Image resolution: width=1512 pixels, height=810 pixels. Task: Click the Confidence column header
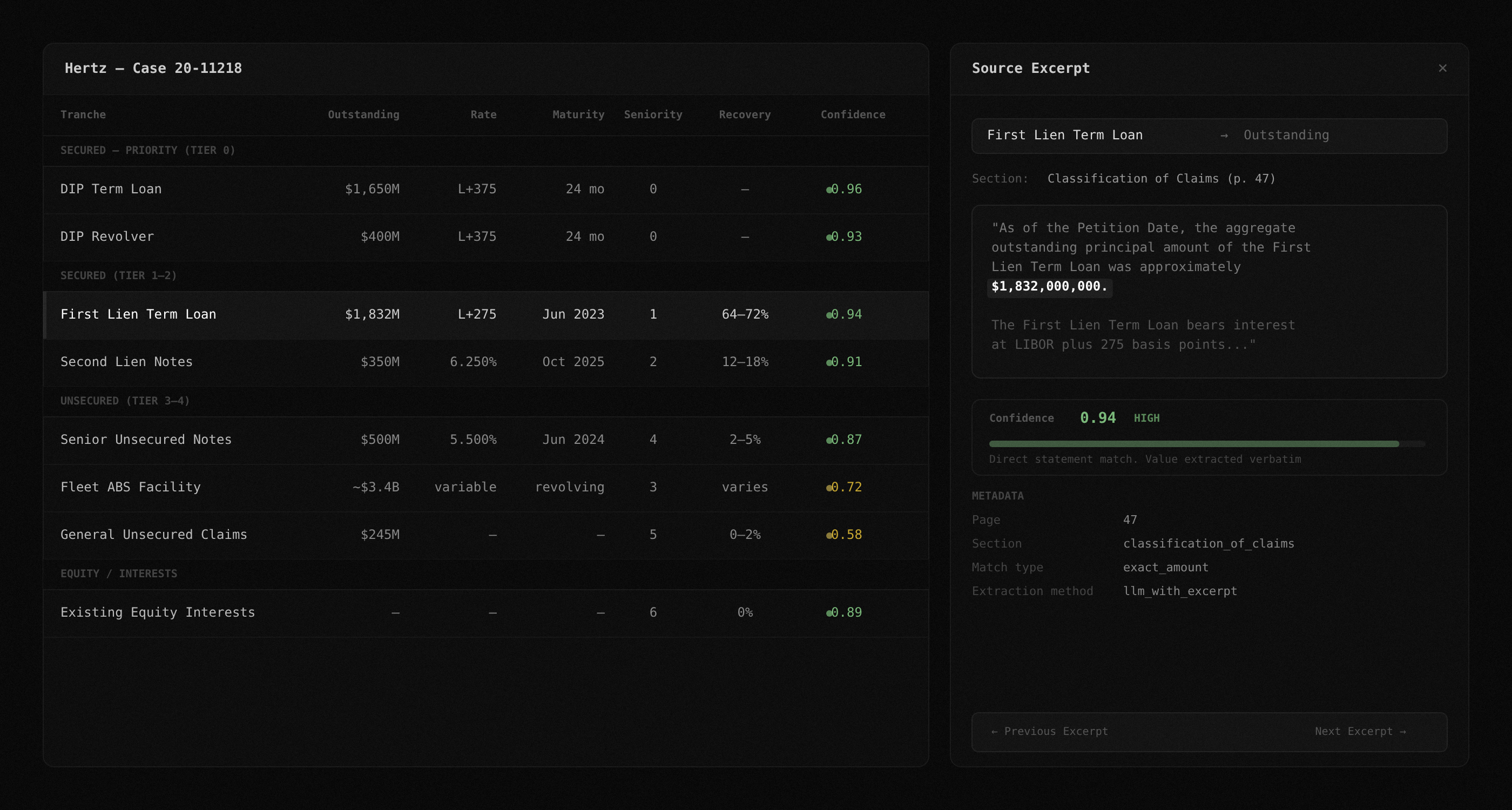coord(853,115)
